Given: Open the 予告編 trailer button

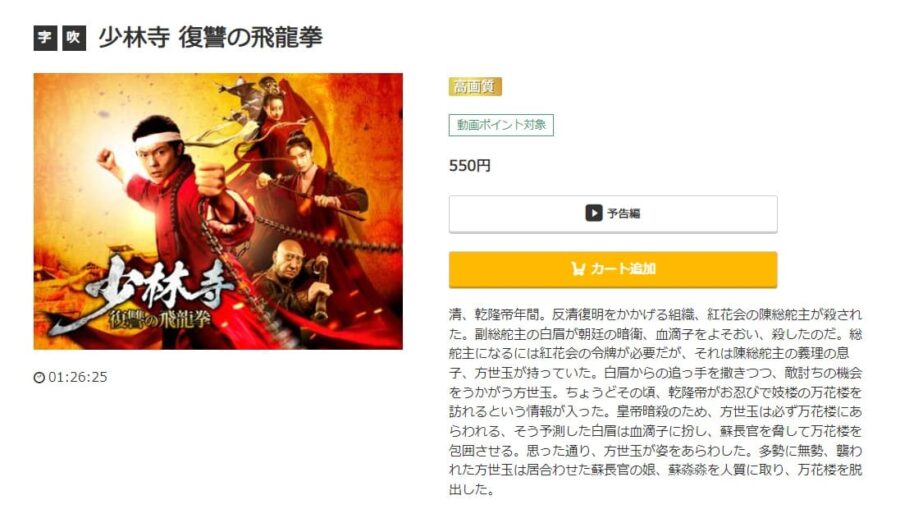Looking at the screenshot, I should tap(613, 214).
